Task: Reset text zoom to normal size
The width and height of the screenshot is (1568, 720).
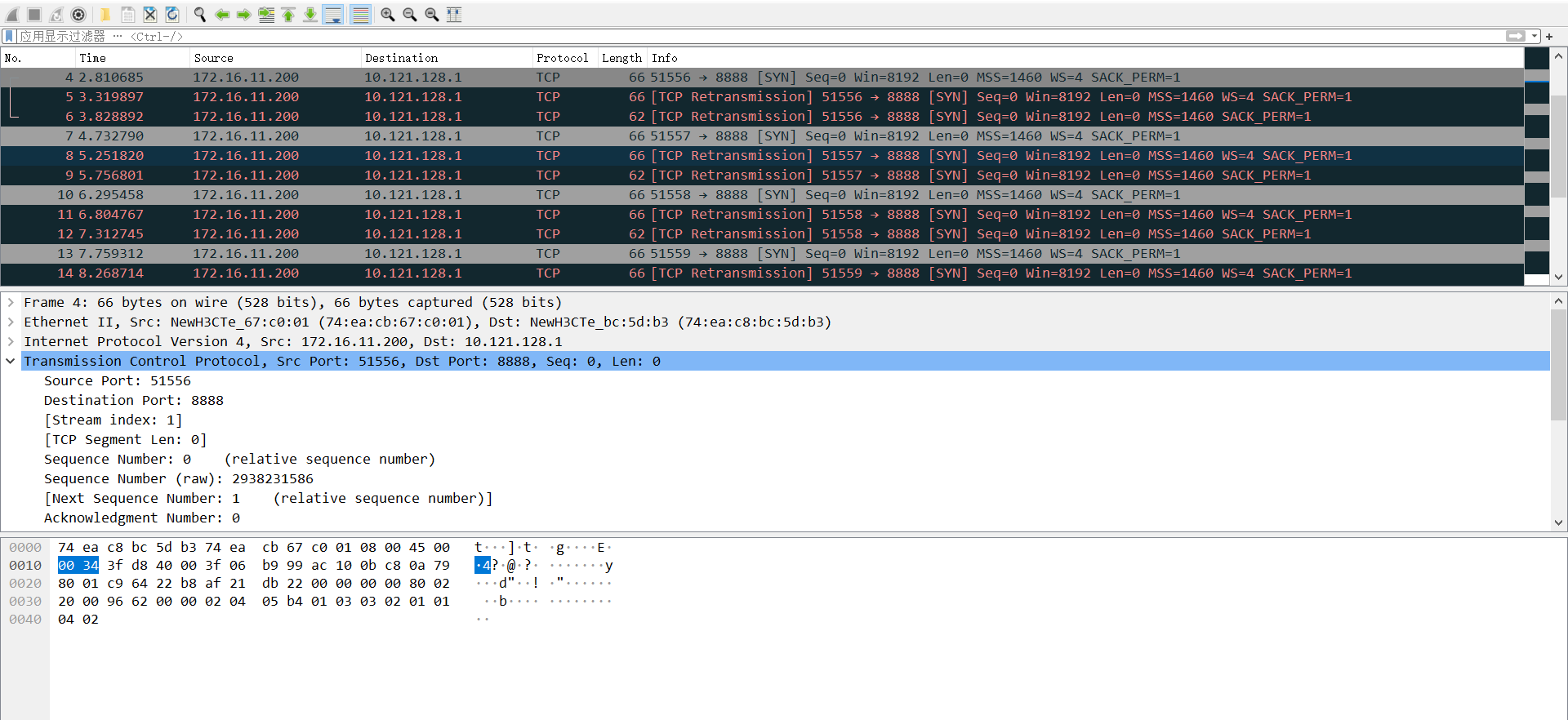Action: tap(432, 15)
